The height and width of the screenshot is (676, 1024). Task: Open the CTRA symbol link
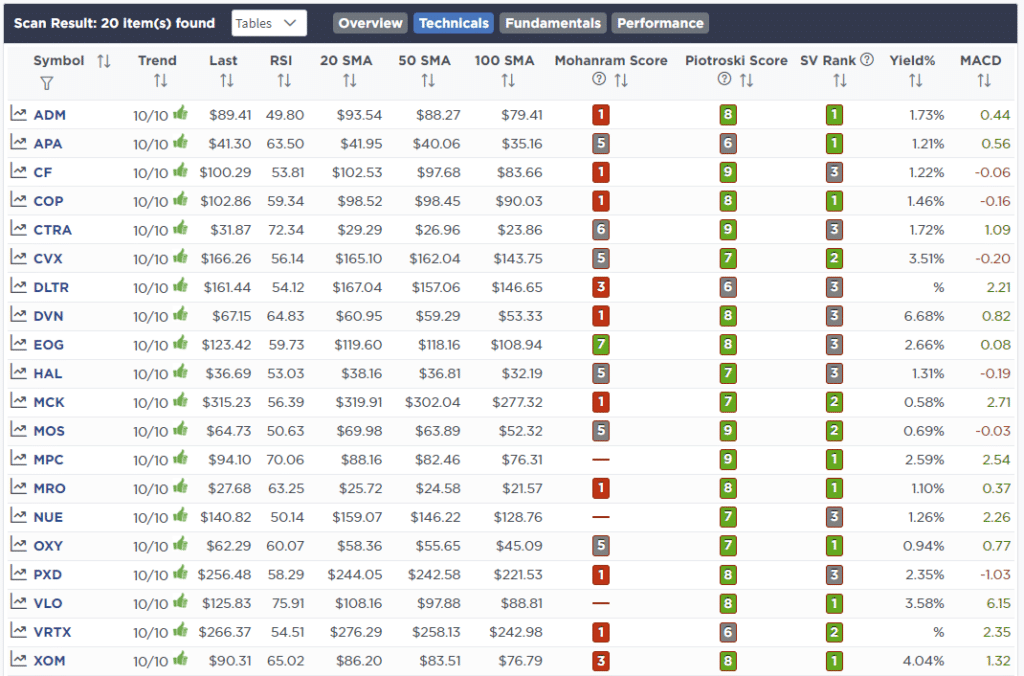[52, 230]
